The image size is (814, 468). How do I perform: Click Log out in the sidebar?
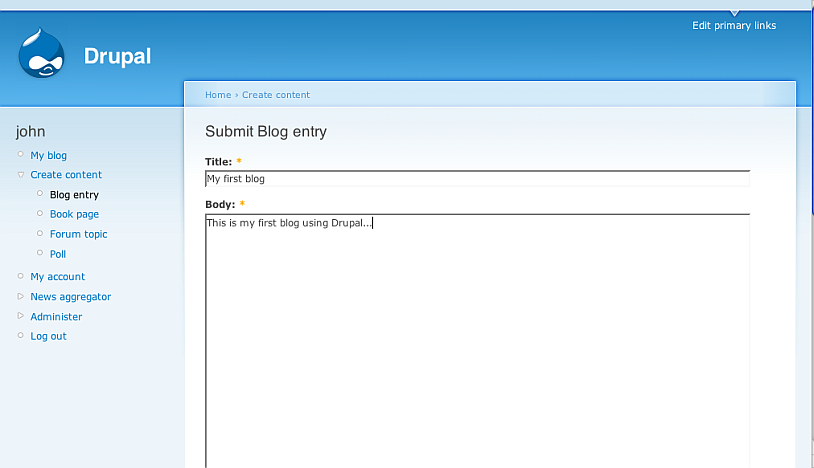point(48,336)
